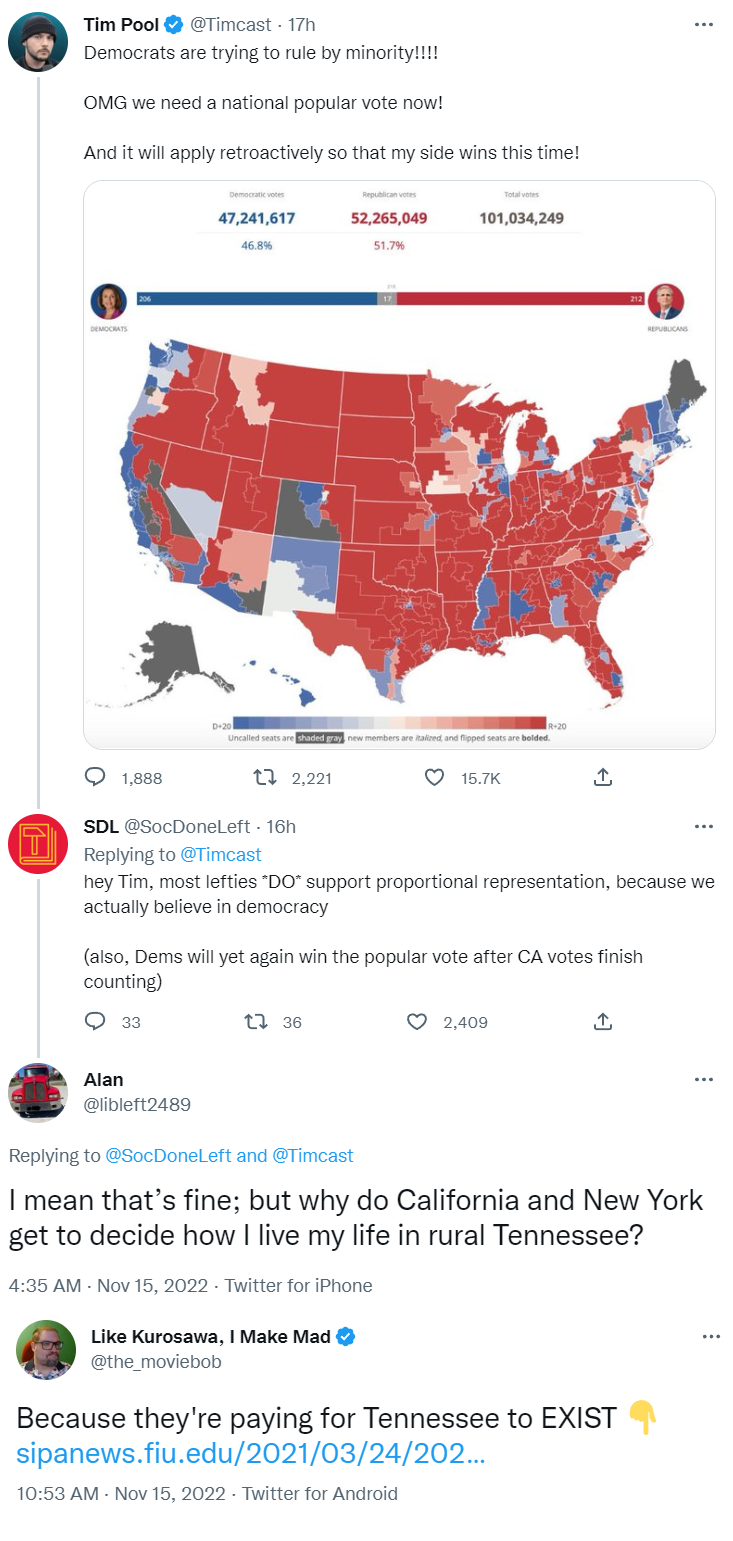Open the election map image
The image size is (733, 1541).
point(399,464)
